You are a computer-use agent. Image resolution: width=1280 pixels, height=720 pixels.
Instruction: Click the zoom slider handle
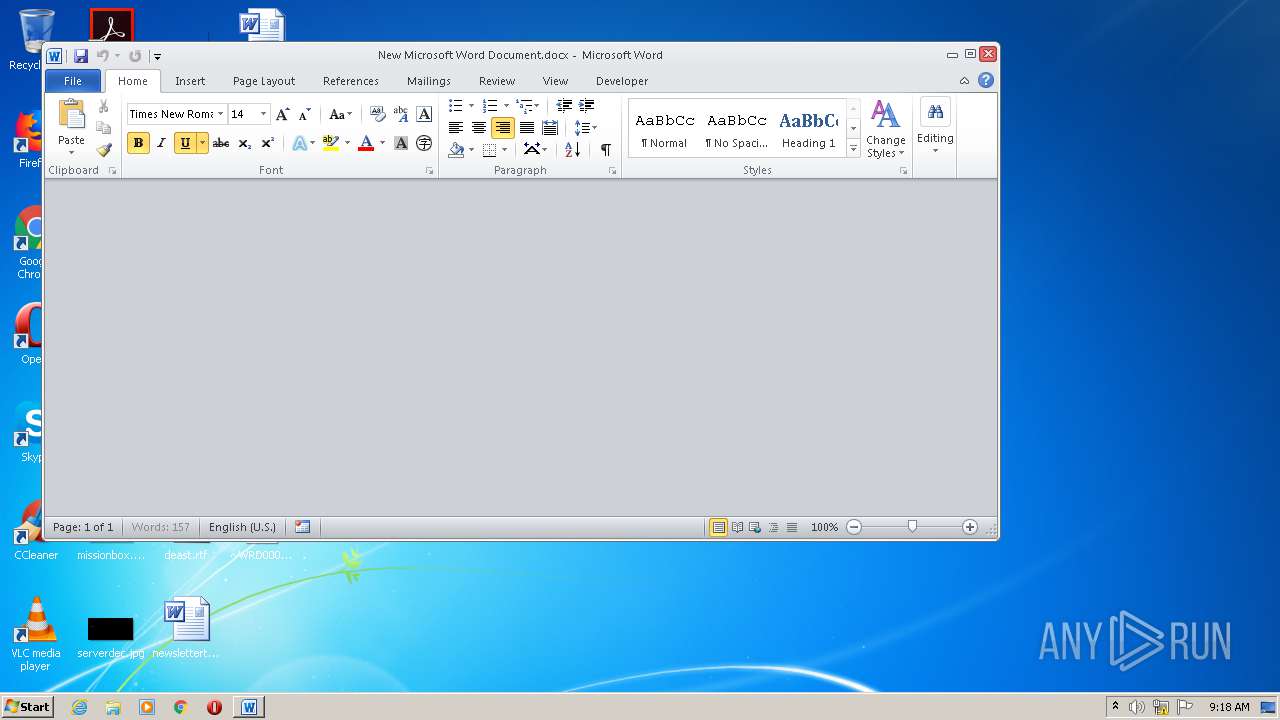[912, 526]
